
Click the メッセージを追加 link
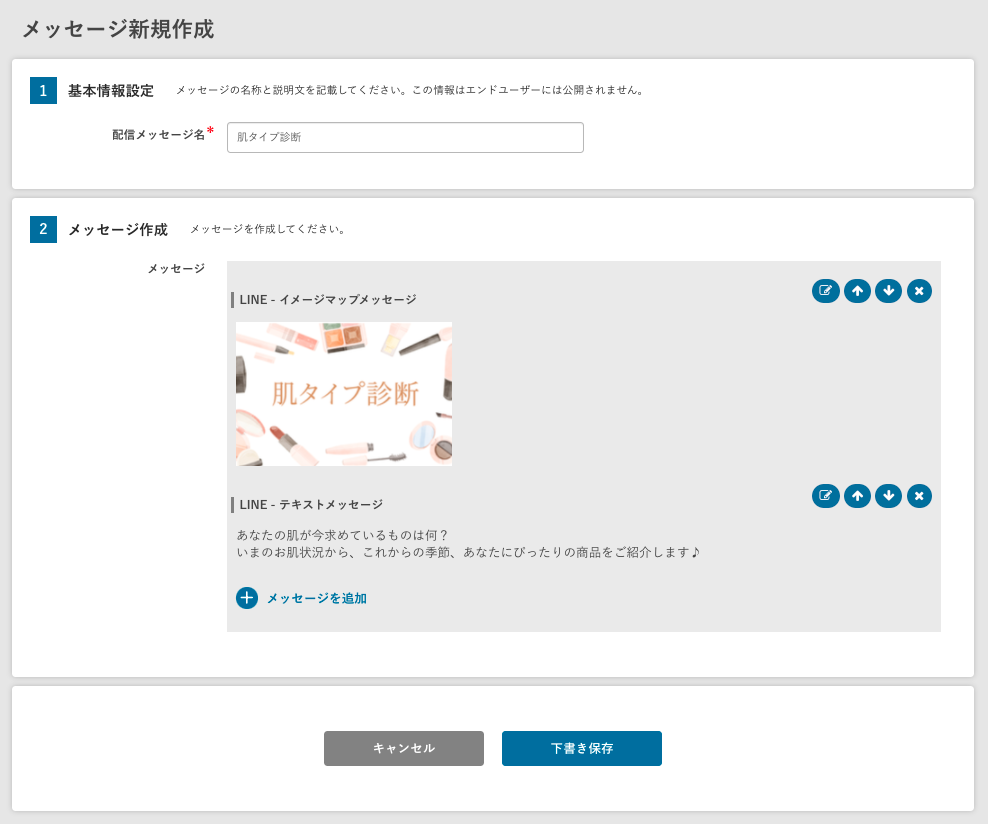tap(316, 598)
